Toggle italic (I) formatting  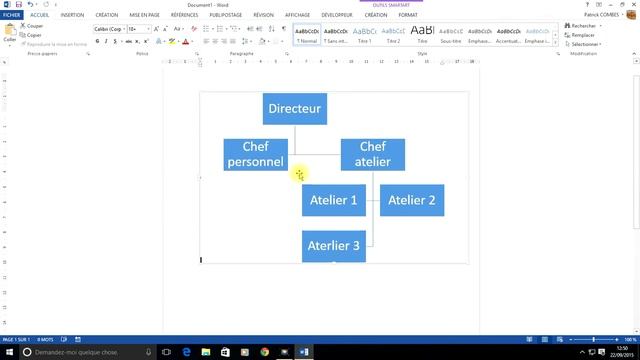coord(106,41)
